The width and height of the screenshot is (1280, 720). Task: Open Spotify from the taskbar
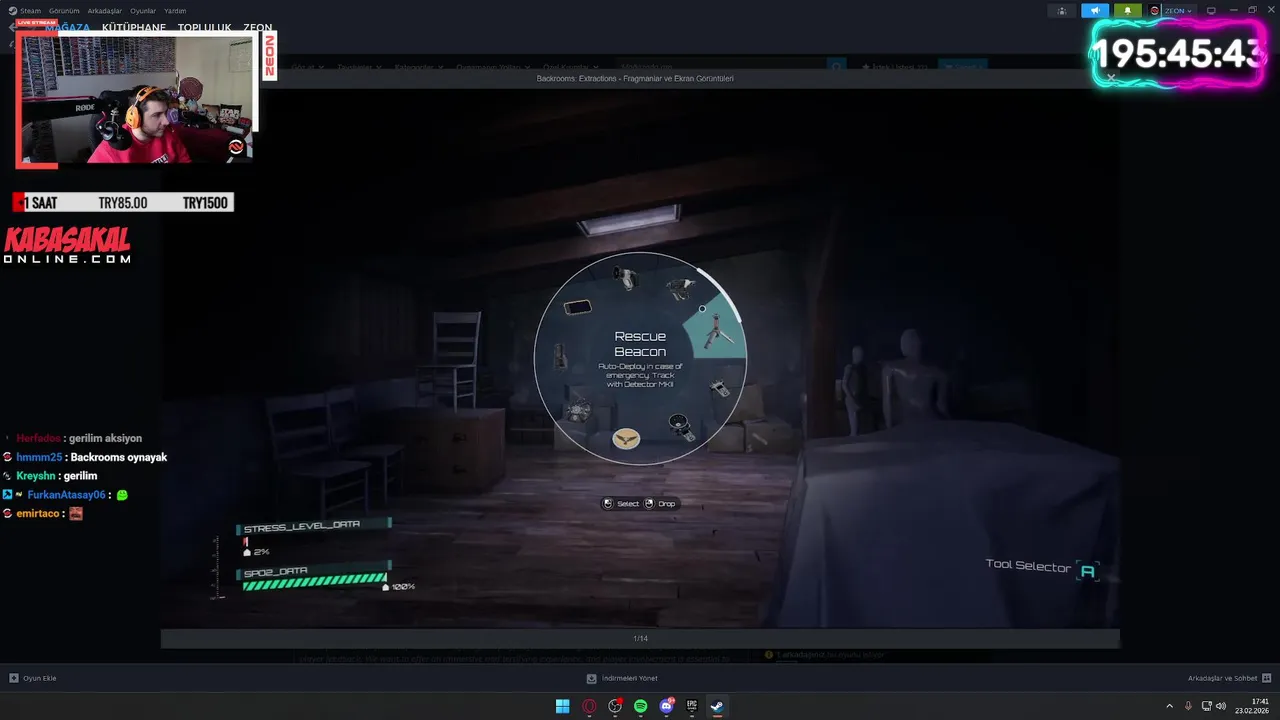coord(641,706)
